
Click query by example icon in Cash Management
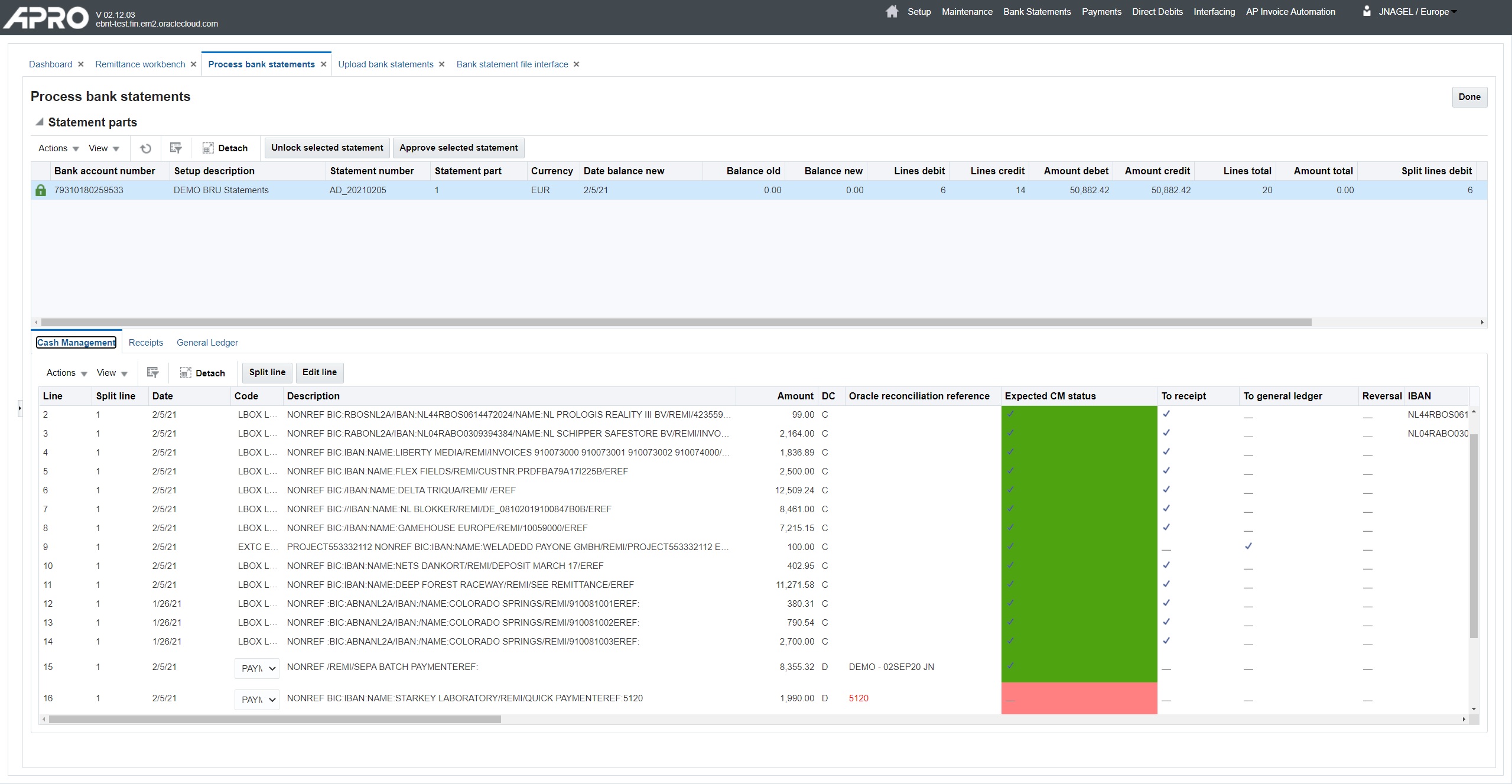[152, 373]
